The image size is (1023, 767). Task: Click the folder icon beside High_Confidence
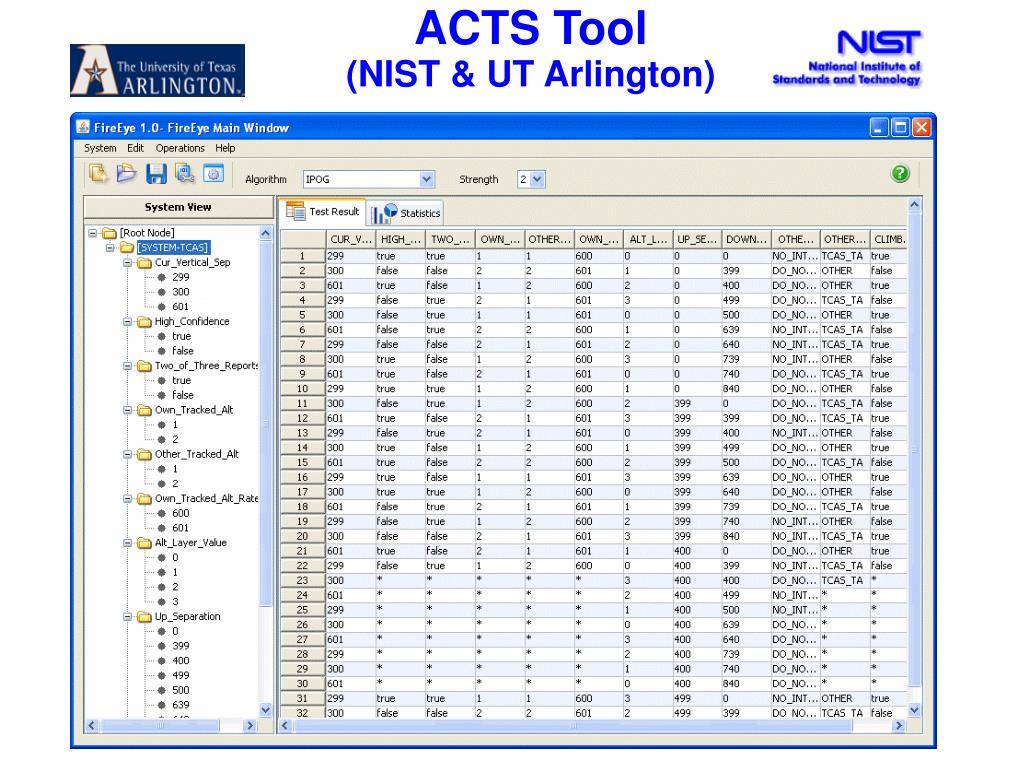tap(144, 322)
